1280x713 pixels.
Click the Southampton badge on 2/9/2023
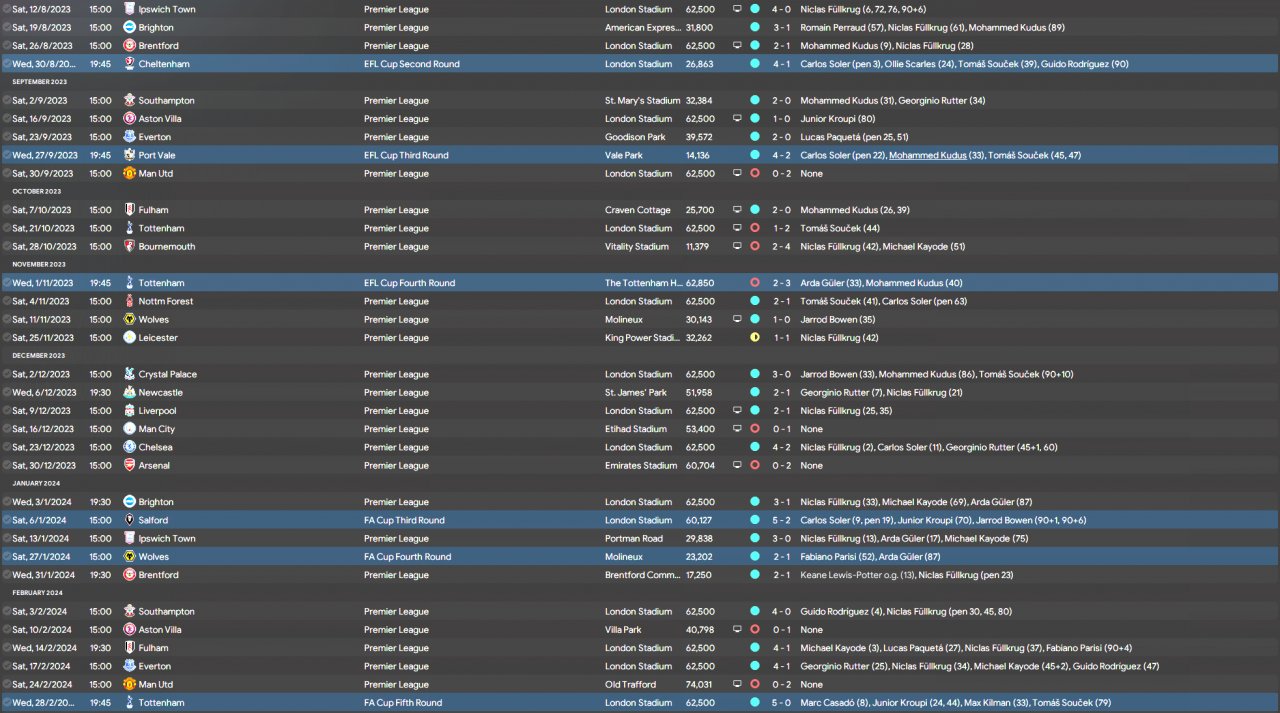coord(130,101)
